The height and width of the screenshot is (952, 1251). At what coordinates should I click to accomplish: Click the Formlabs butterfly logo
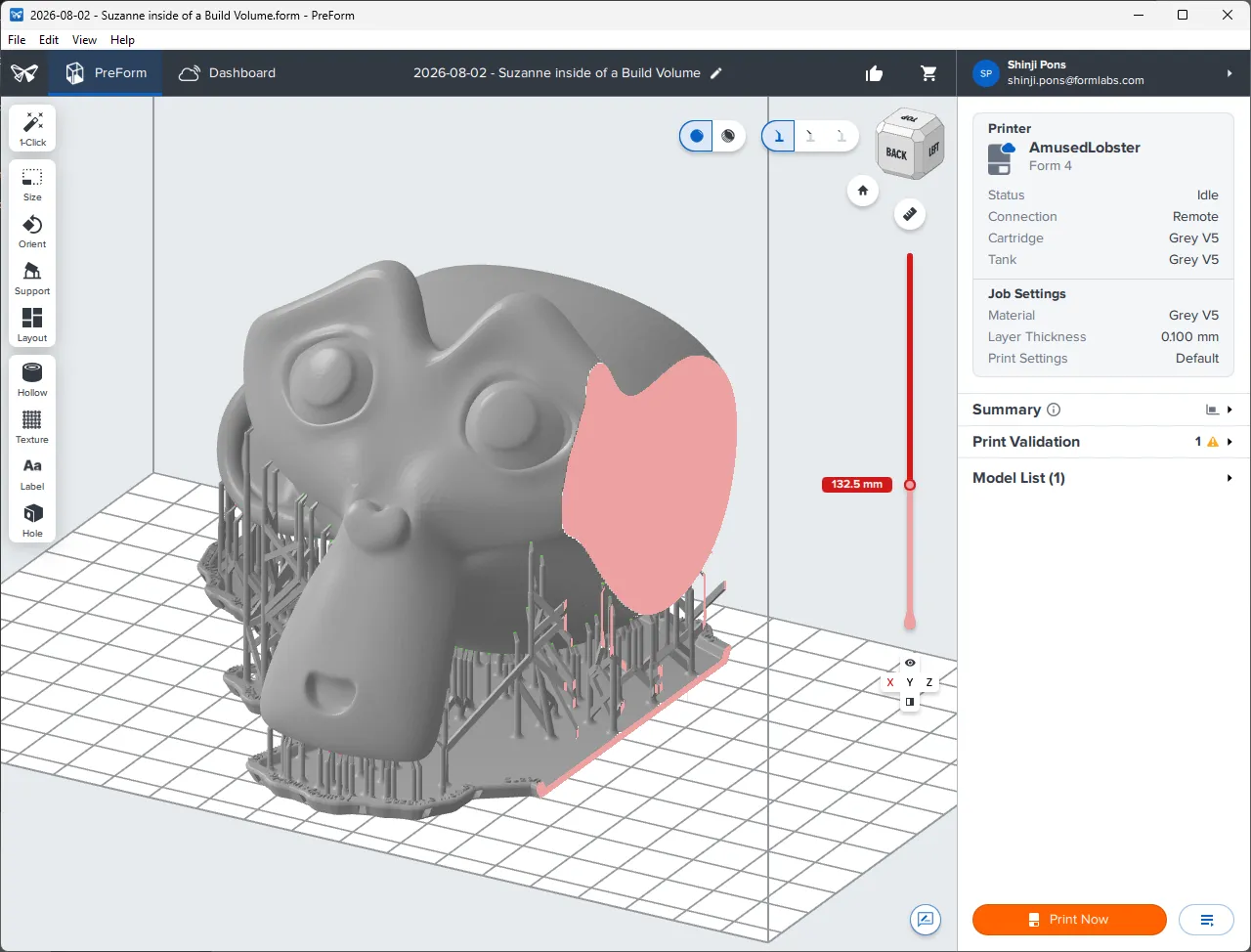click(24, 73)
